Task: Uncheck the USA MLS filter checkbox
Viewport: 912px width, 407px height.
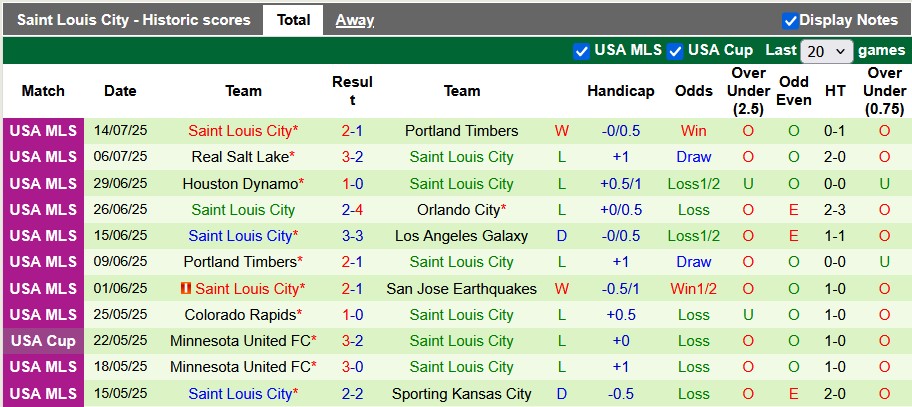Action: 581,51
